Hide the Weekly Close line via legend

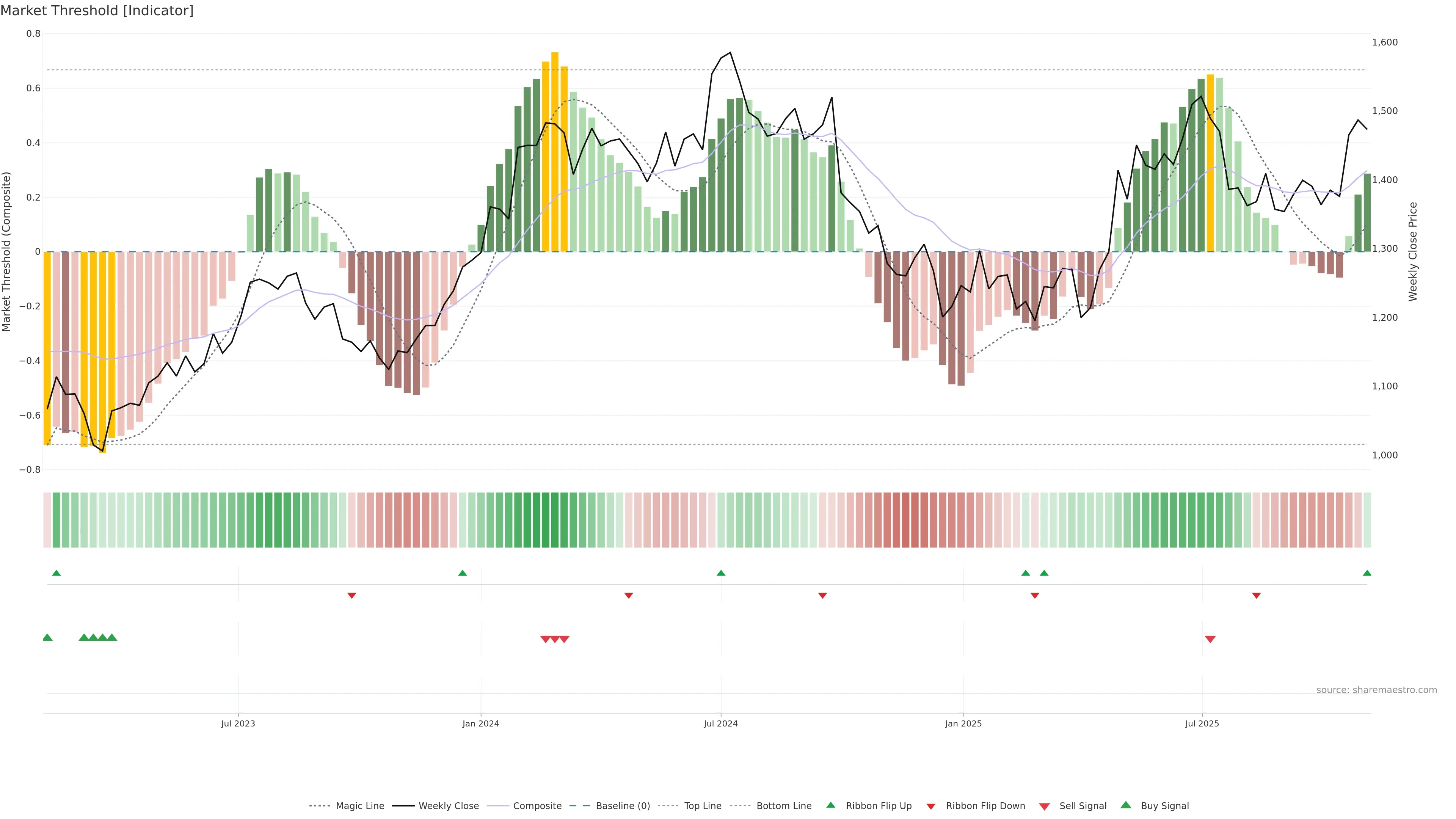click(x=448, y=806)
